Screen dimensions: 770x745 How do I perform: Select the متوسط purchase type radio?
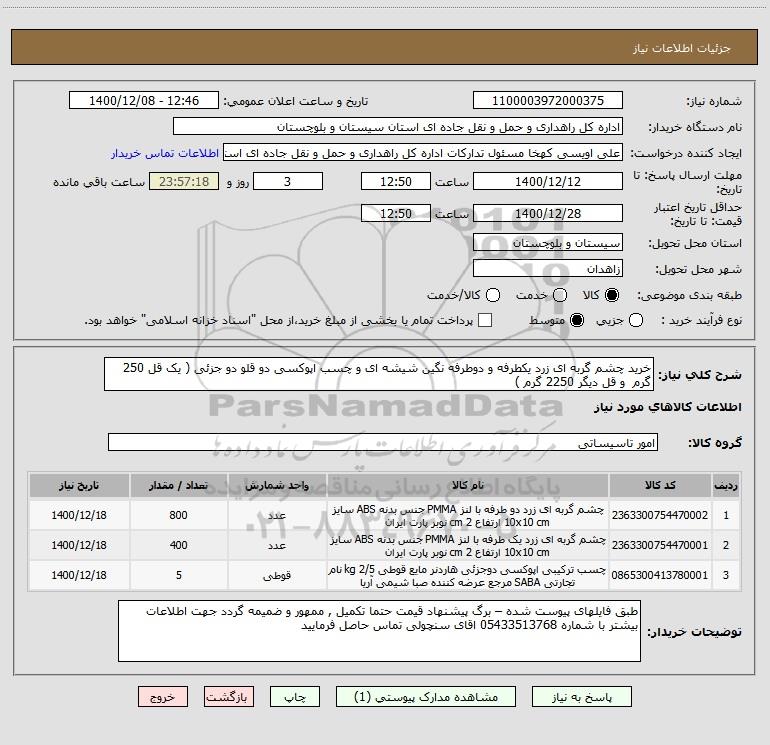coord(577,320)
